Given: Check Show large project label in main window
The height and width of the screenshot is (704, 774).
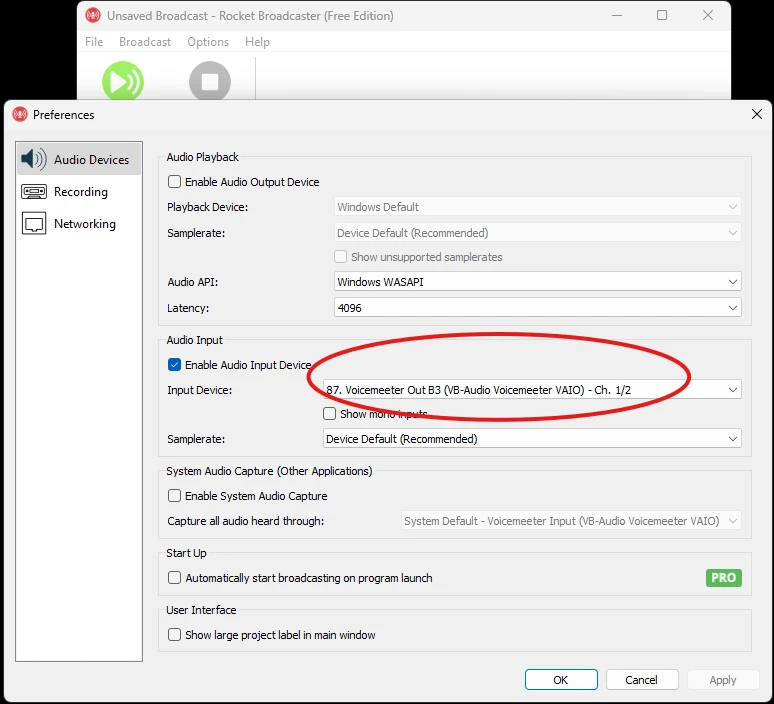Looking at the screenshot, I should [174, 634].
